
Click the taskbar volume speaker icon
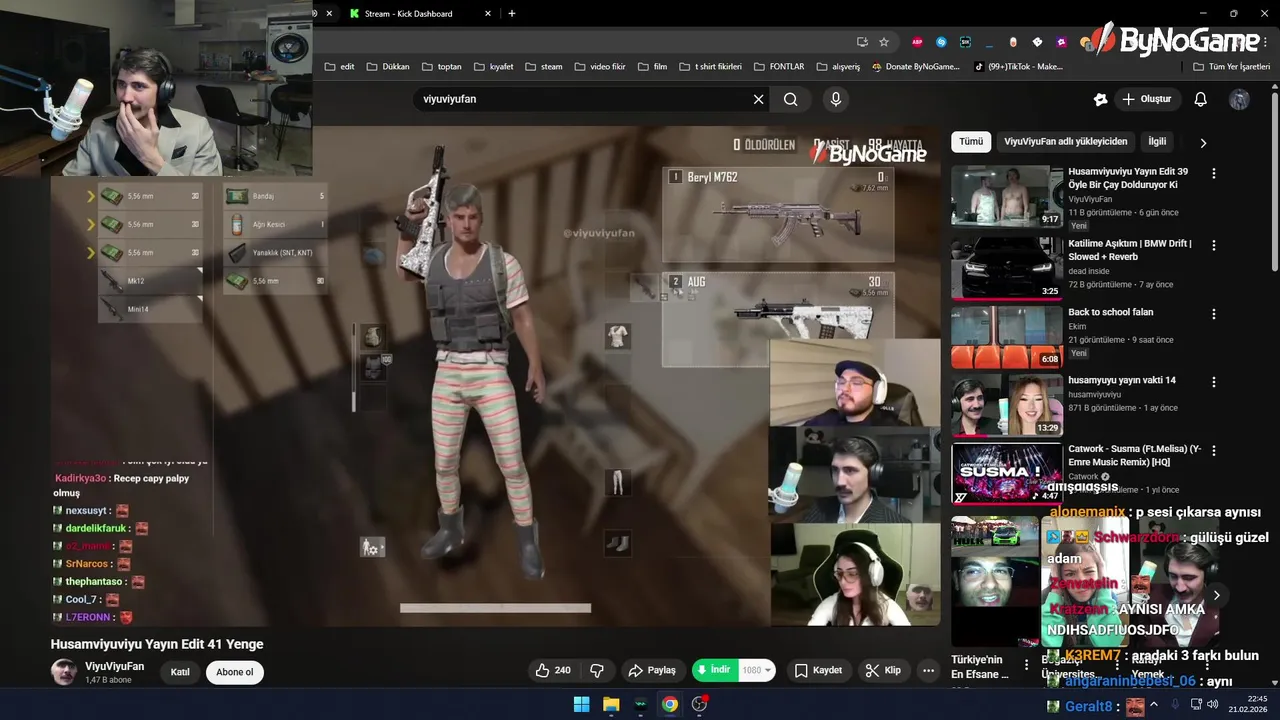pos(1212,704)
